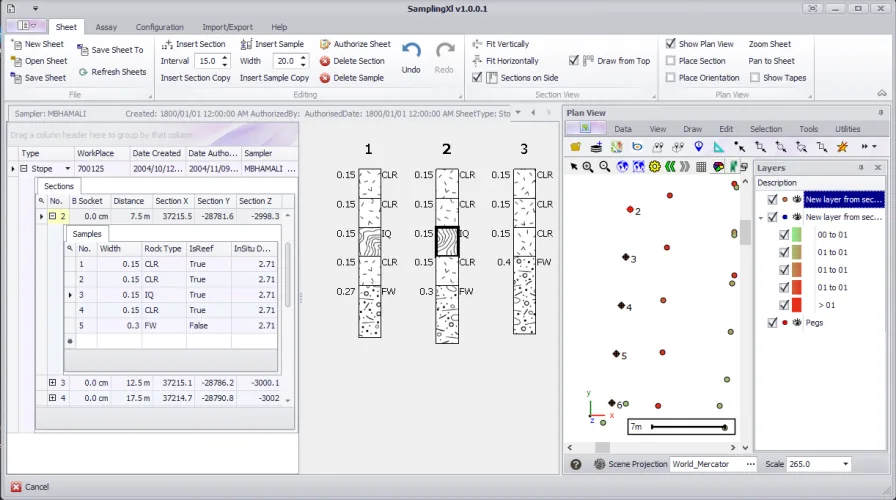Image resolution: width=896 pixels, height=500 pixels.
Task: Click the add database layer icon
Action: tap(596, 147)
